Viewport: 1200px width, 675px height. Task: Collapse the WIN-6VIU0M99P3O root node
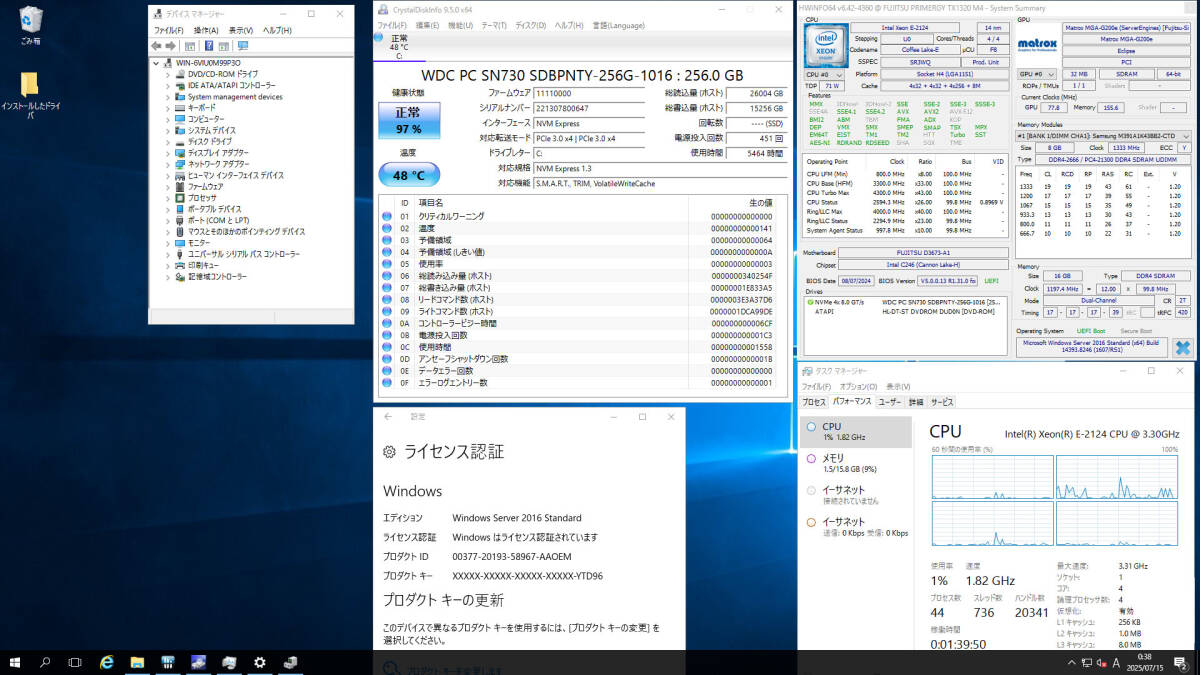156,63
